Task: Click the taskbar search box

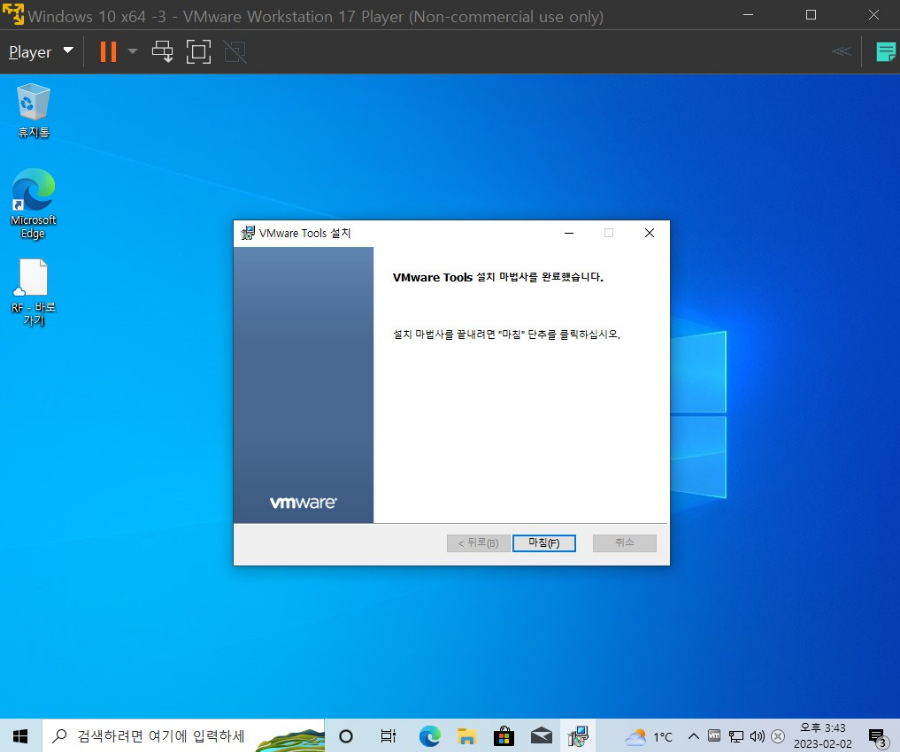Action: pyautogui.click(x=184, y=736)
